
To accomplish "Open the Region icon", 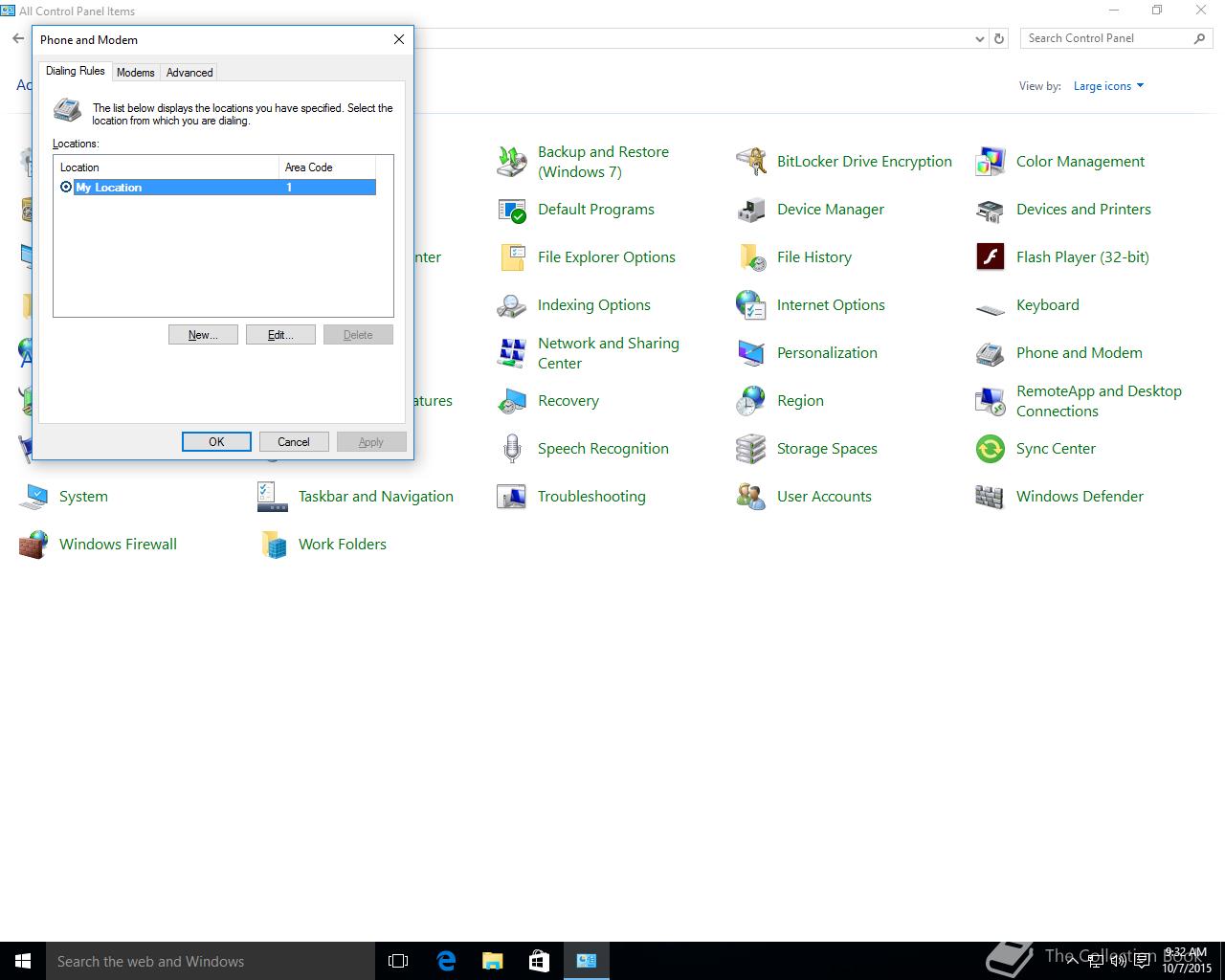I will point(751,401).
